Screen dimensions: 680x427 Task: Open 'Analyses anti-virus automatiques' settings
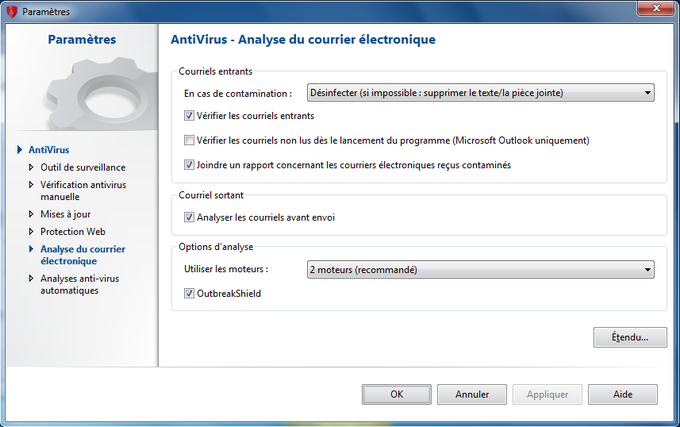tap(80, 284)
